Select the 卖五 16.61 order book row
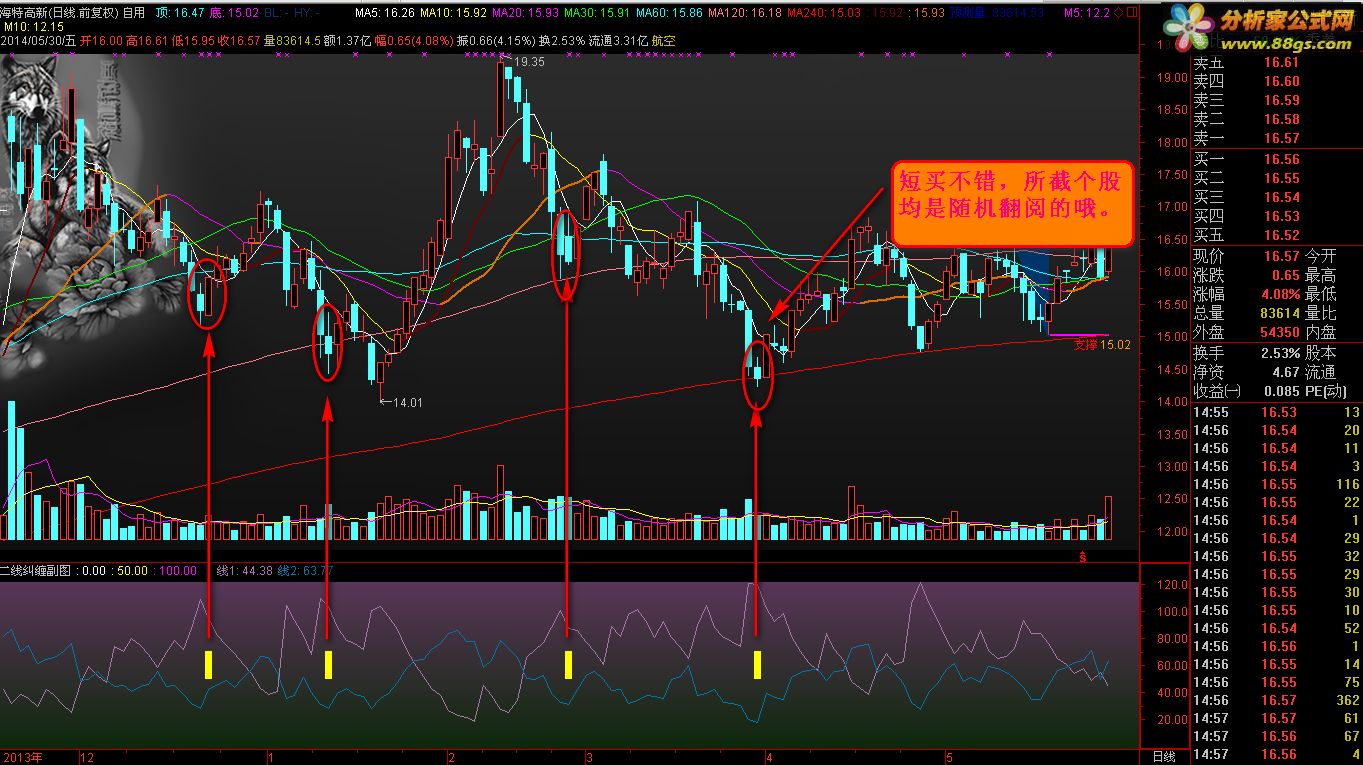Screen dimensions: 1363x765 (x=1277, y=63)
